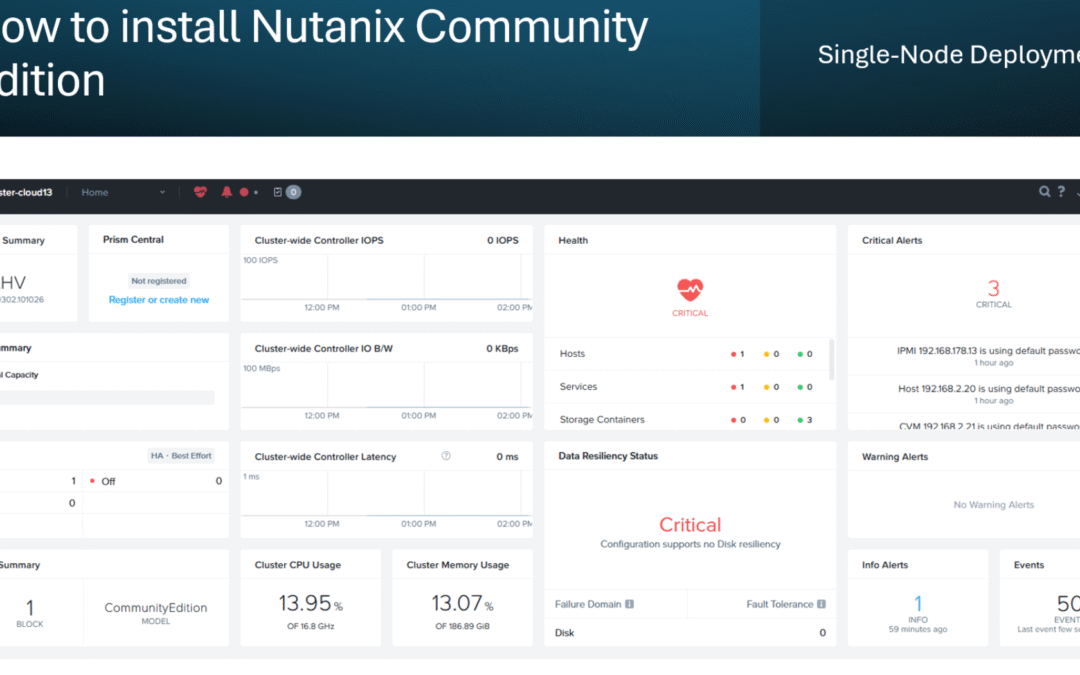This screenshot has width=1080, height=675.
Task: Click the Register or create new link
Action: coord(158,300)
